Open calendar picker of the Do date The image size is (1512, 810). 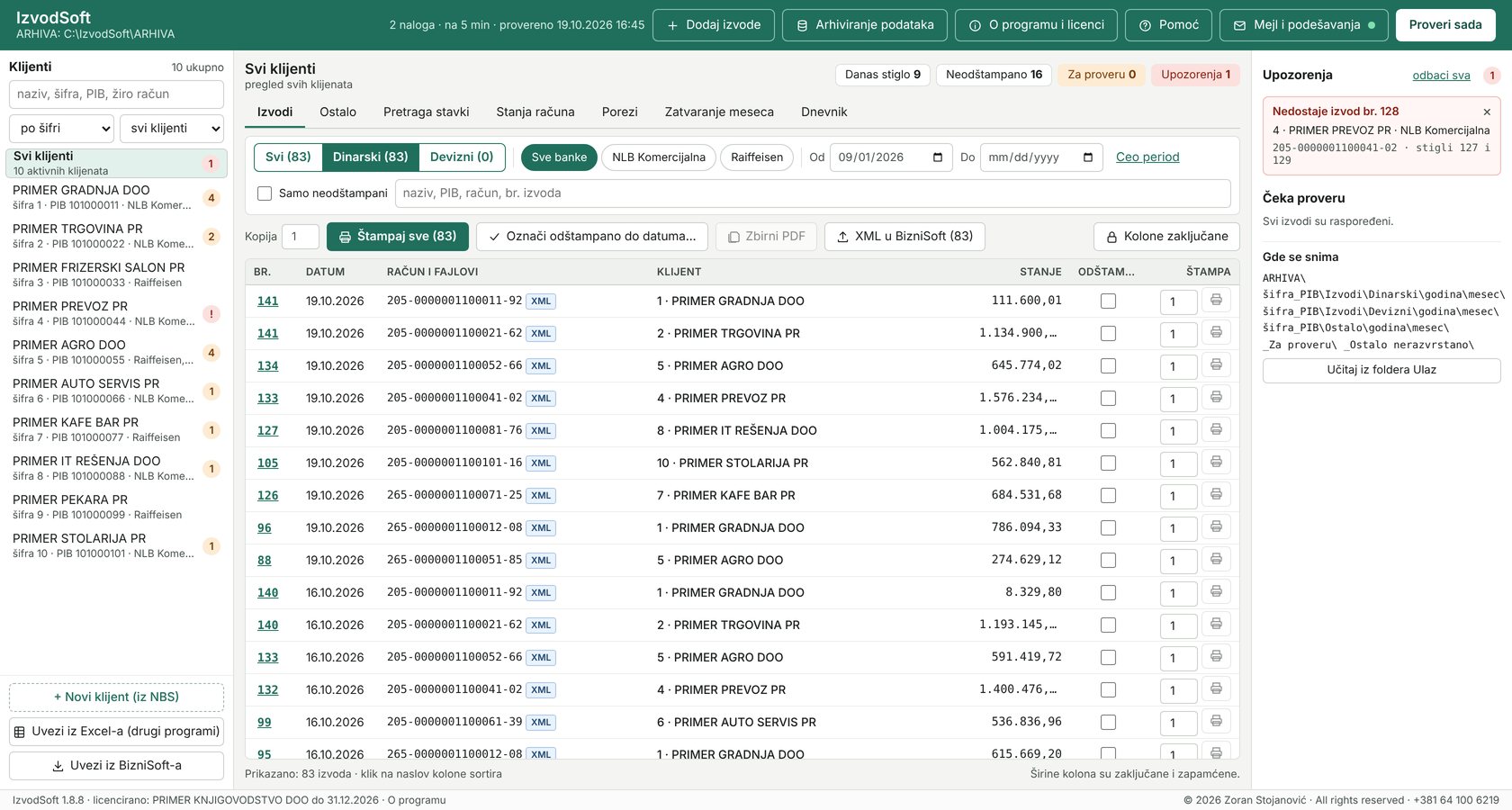click(1088, 157)
